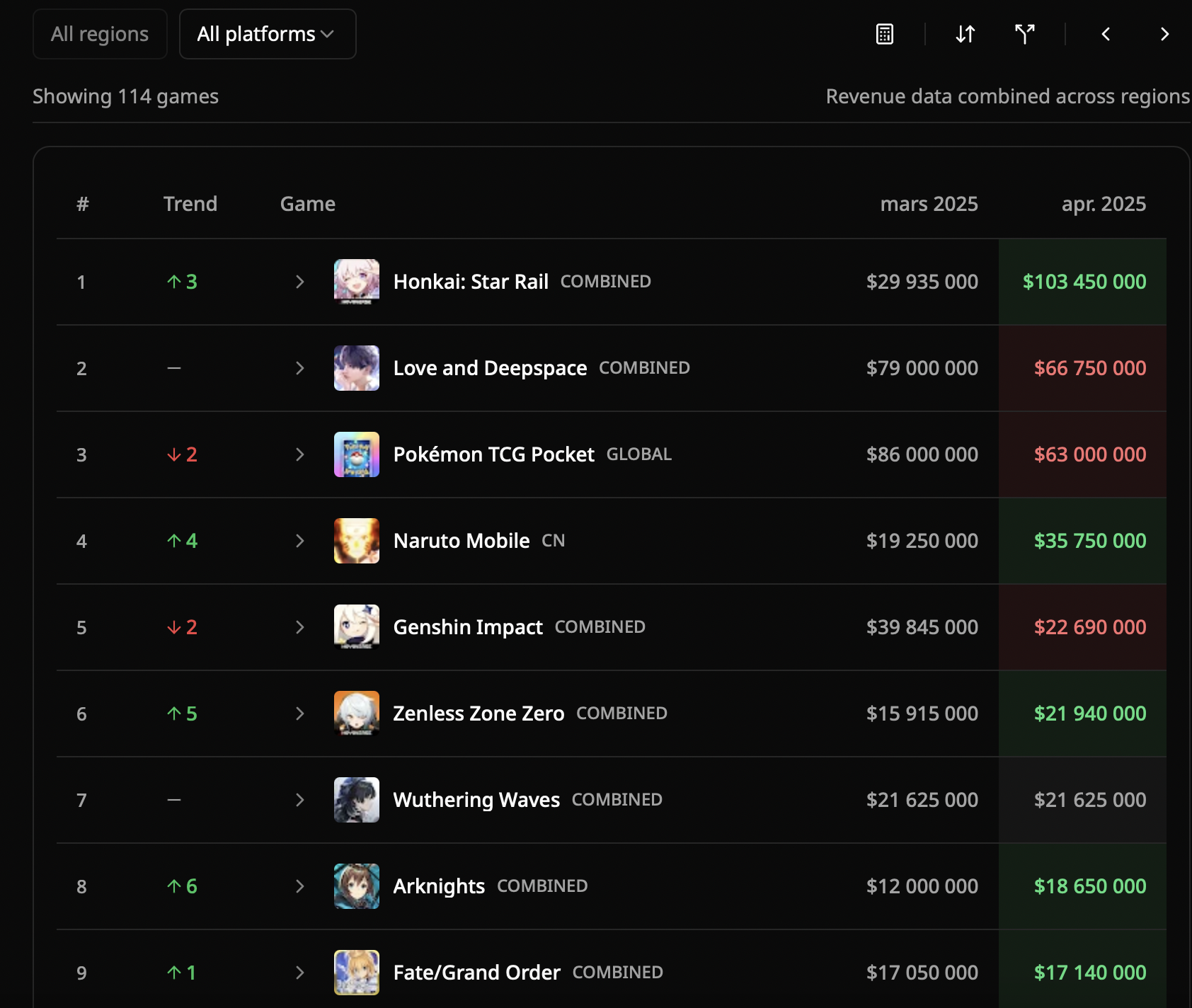Viewport: 1192px width, 1008px height.
Task: Open the Pokémon TCG Pocket game title
Action: click(493, 454)
